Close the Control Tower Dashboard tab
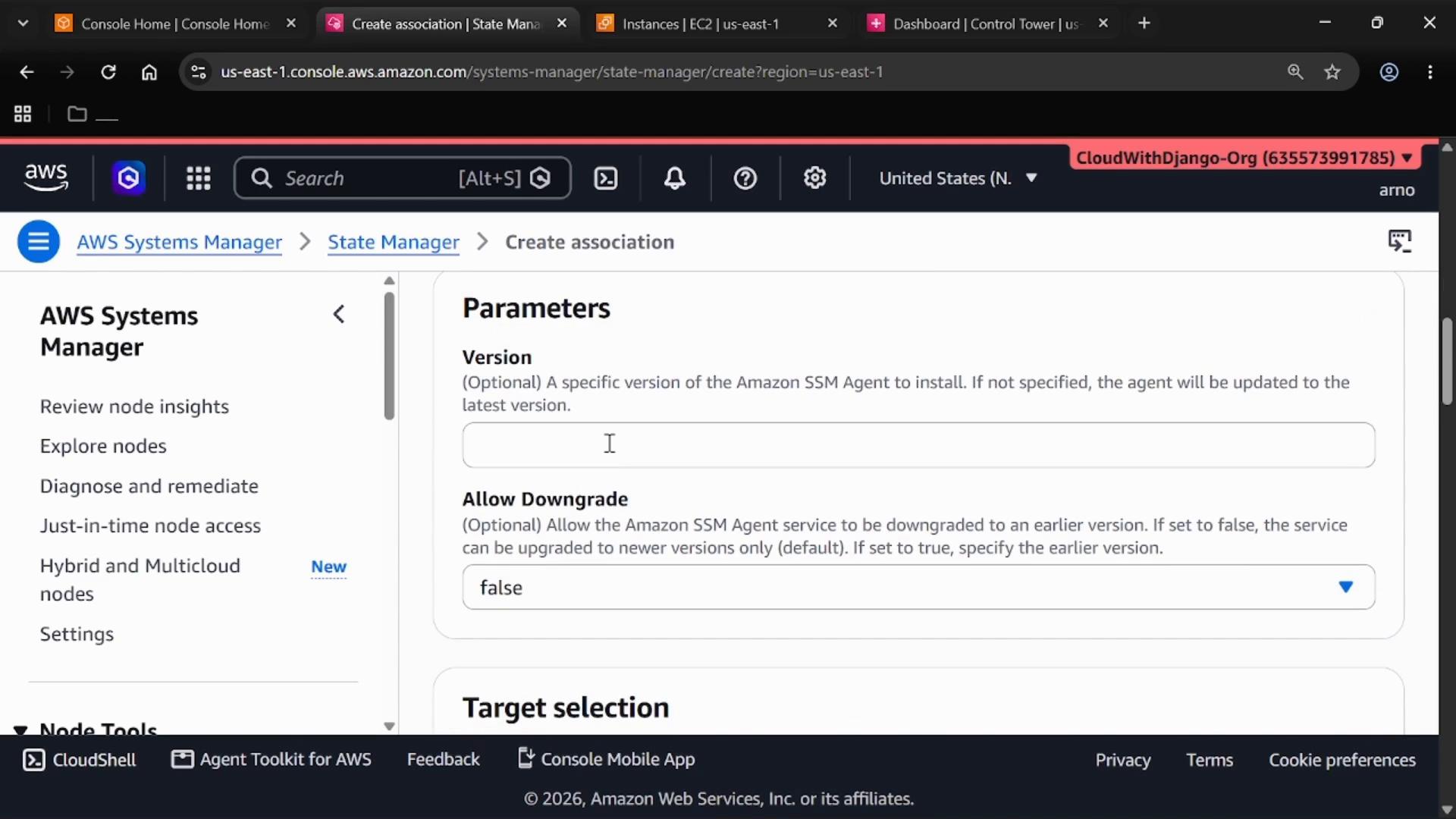This screenshot has width=1456, height=819. 1103,24
